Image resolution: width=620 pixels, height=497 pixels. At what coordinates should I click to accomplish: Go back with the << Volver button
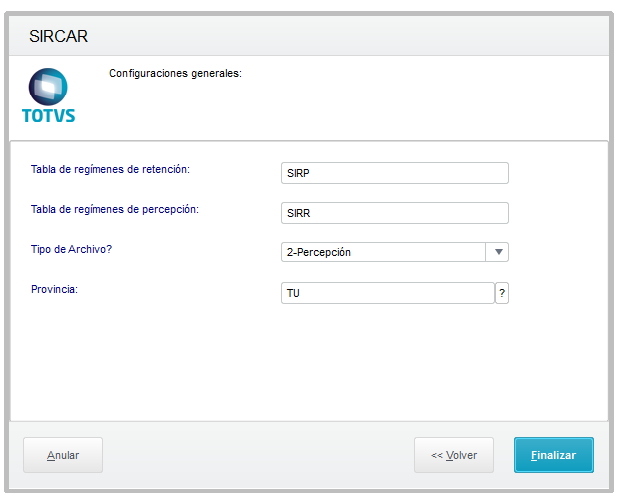click(x=454, y=455)
